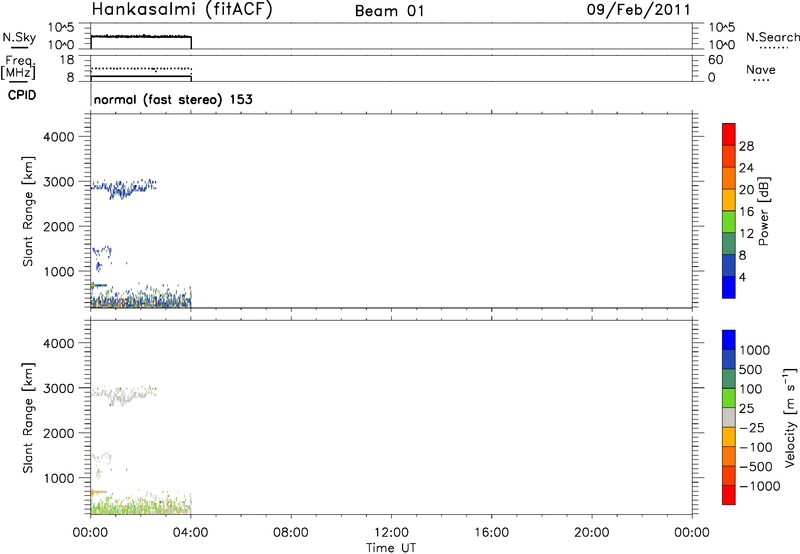The width and height of the screenshot is (800, 554).
Task: Click the Slant Range [km] label of power panel
Action: pos(28,211)
